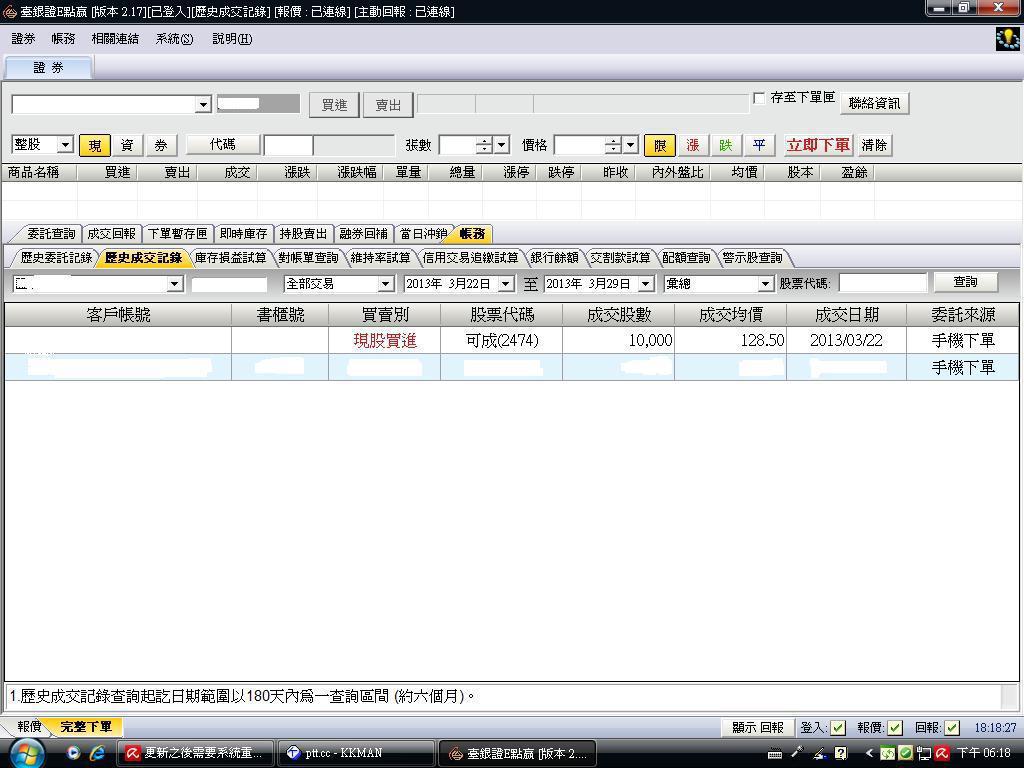Click the blue 平 flat price button

(x=758, y=145)
